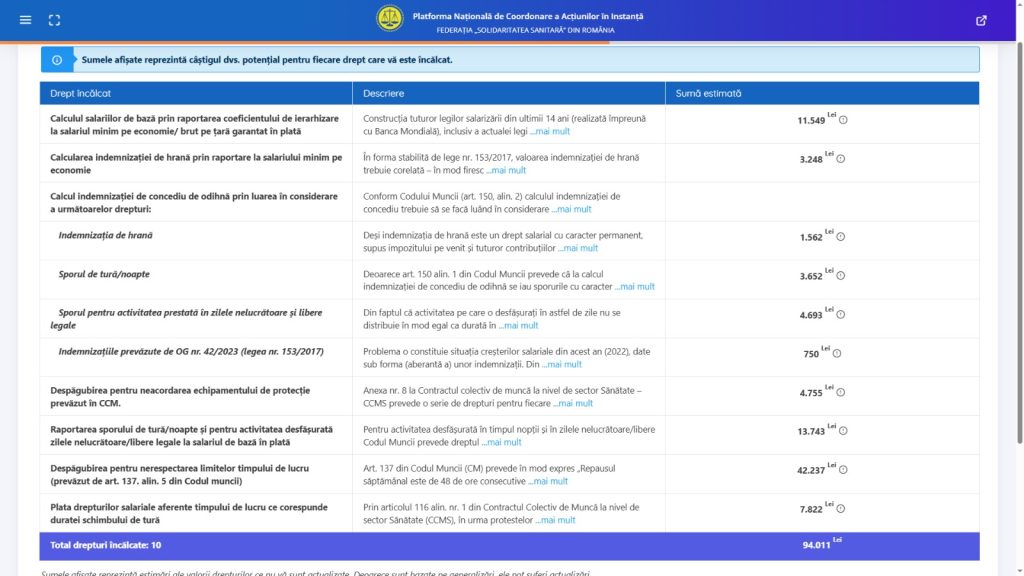Click the page vertical scrollbar

point(1019,244)
